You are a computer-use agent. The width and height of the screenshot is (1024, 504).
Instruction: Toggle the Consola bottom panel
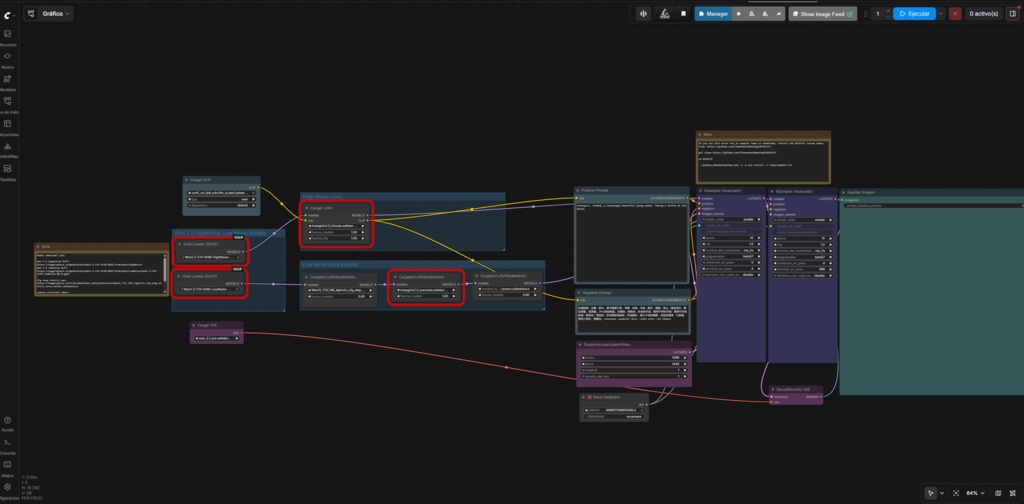(7, 446)
